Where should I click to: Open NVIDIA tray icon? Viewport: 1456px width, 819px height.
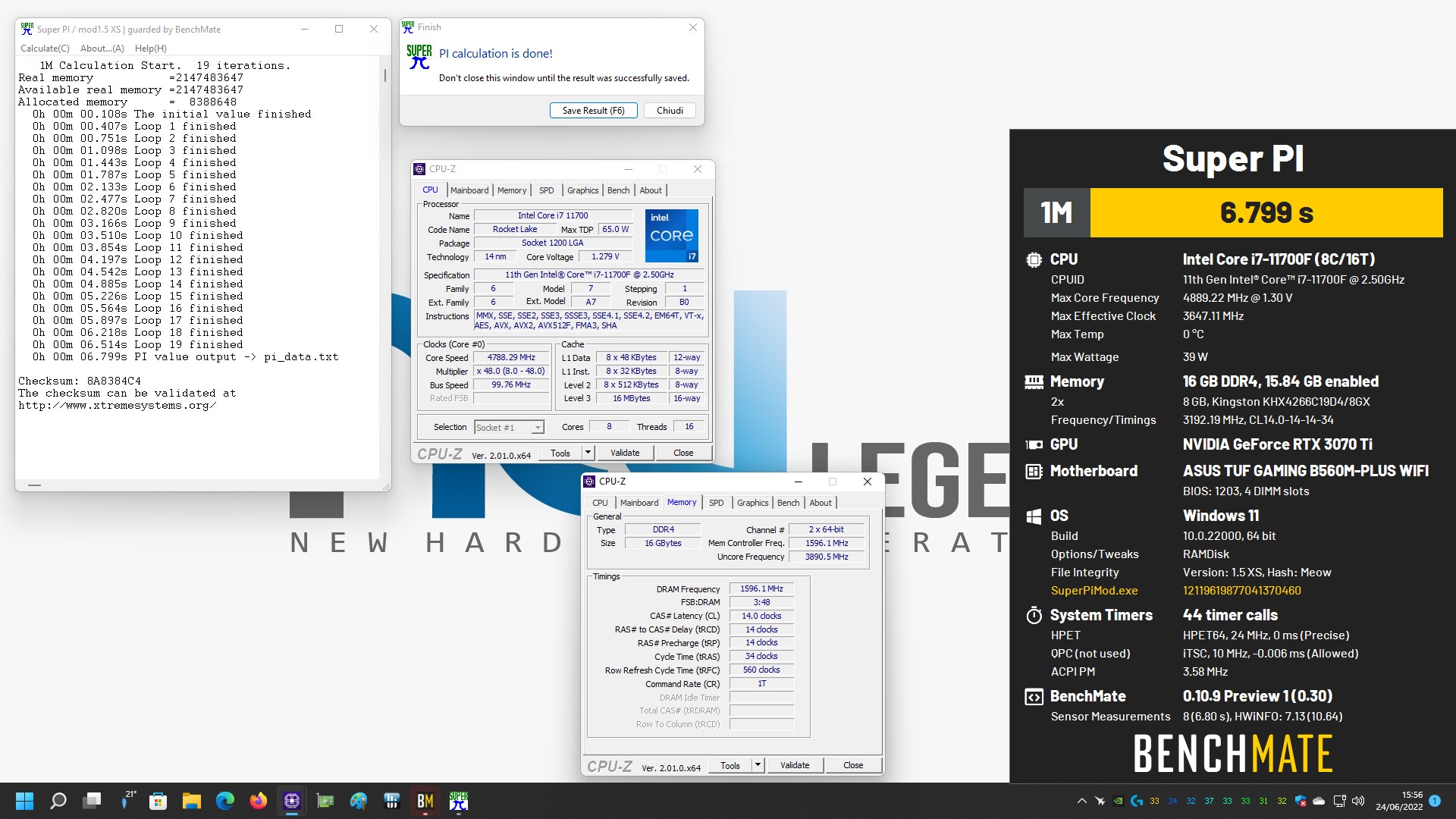pos(1118,801)
